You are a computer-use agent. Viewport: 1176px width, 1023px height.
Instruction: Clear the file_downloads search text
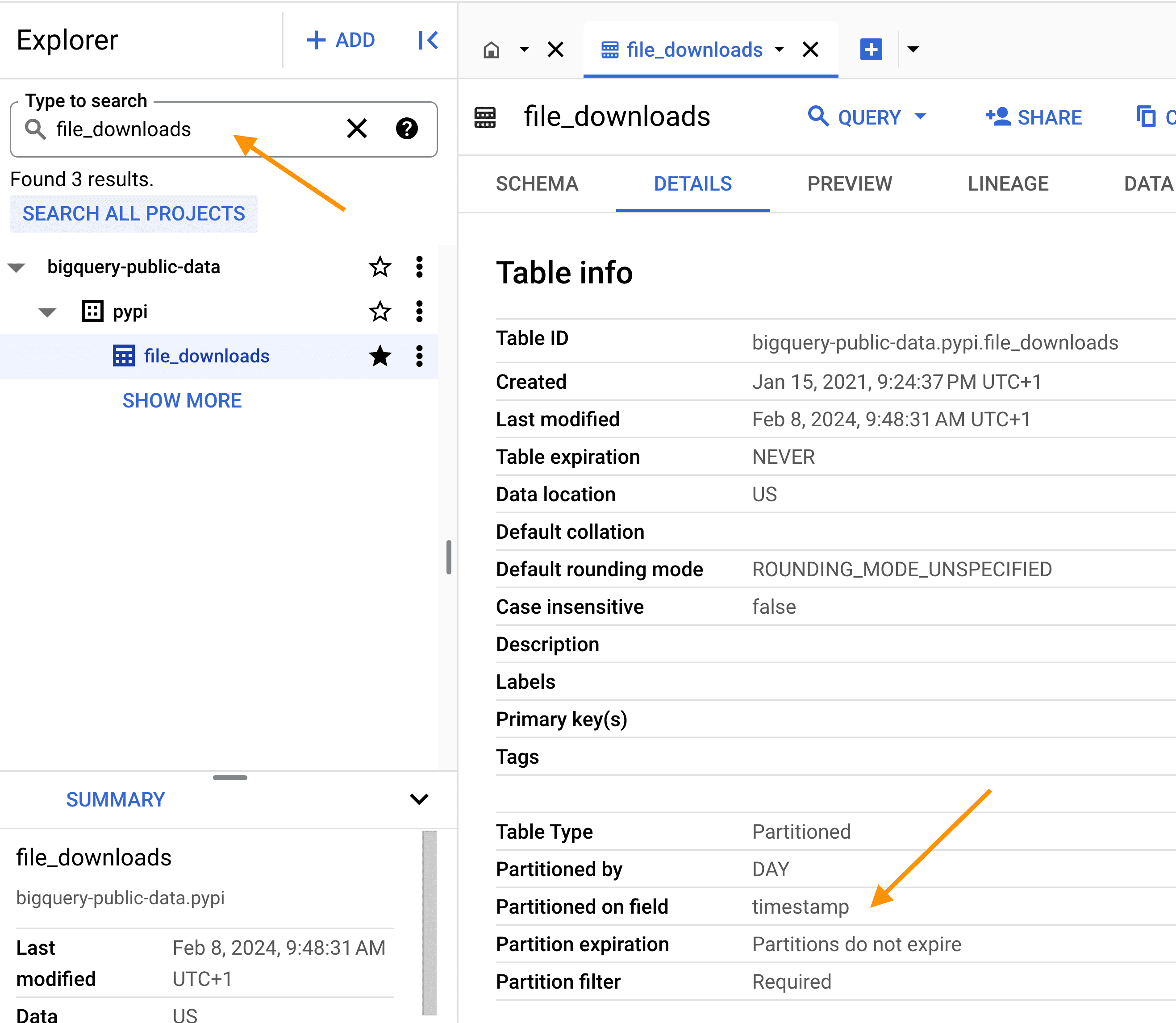coord(357,129)
